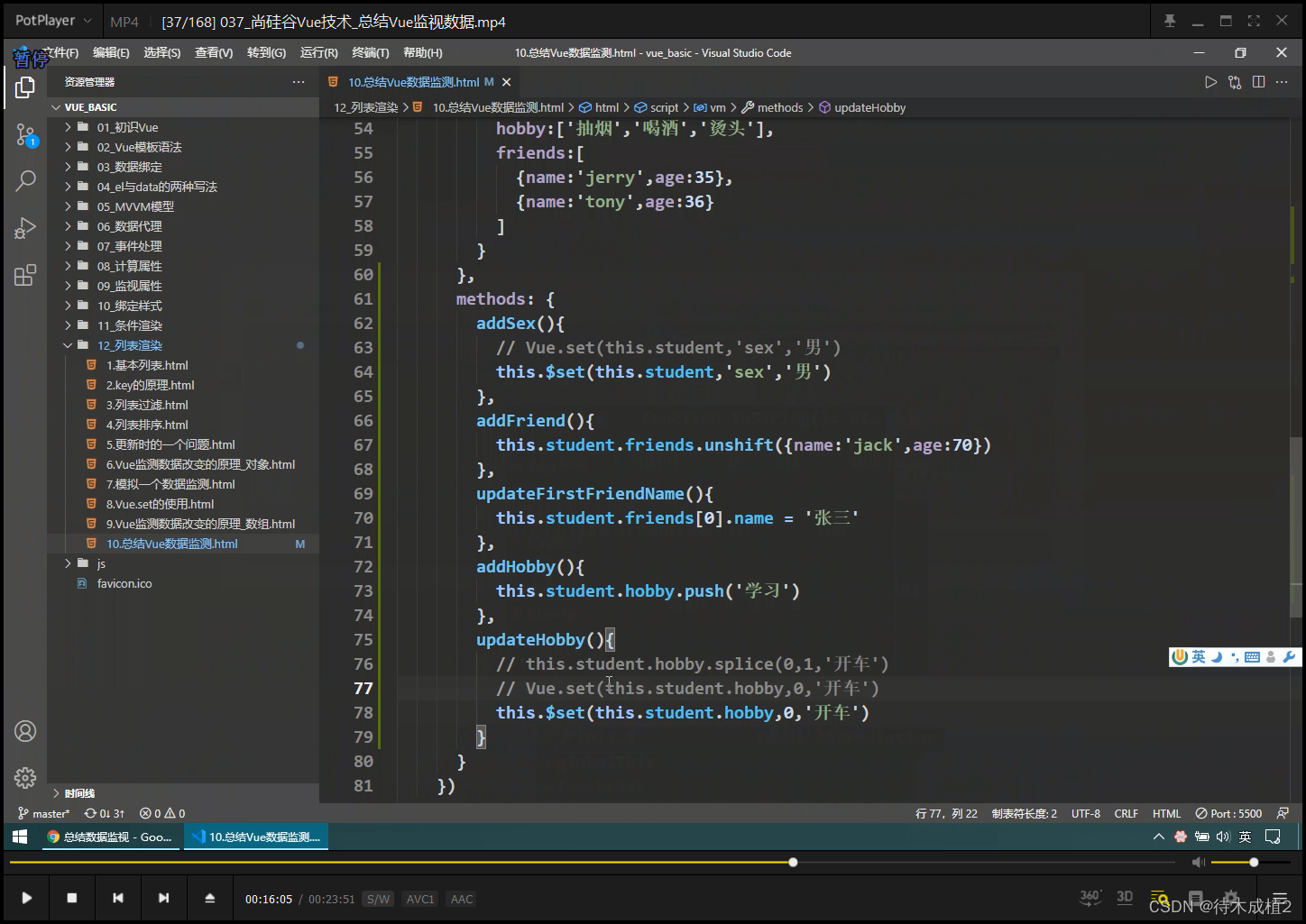The image size is (1306, 924).
Task: Toggle 360 video mode in PotPlayer
Action: click(x=1090, y=897)
